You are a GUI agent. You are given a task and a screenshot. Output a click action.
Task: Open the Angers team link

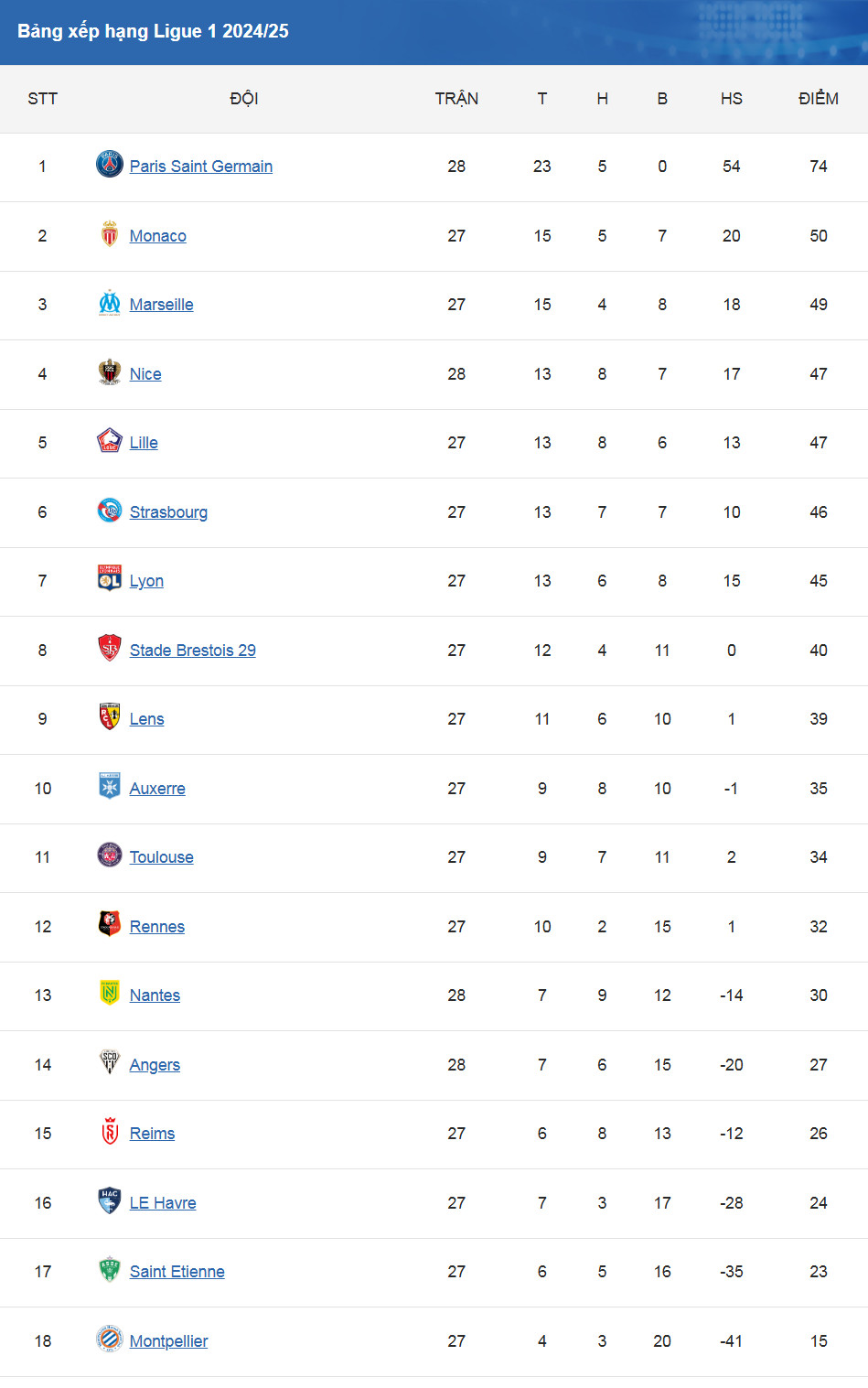tap(155, 1065)
